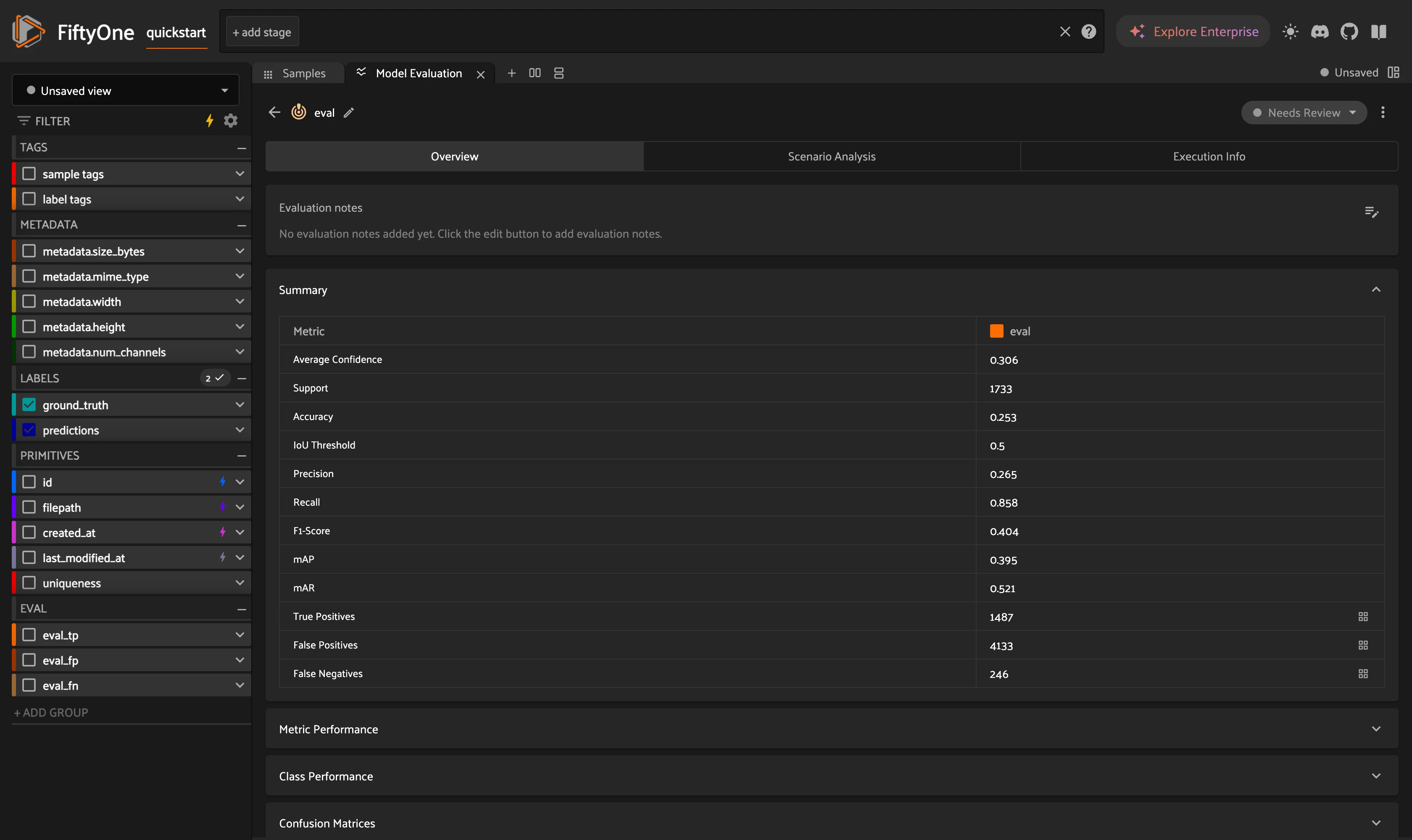Image resolution: width=1412 pixels, height=840 pixels.
Task: Click the back arrow next to eval
Action: [x=275, y=112]
